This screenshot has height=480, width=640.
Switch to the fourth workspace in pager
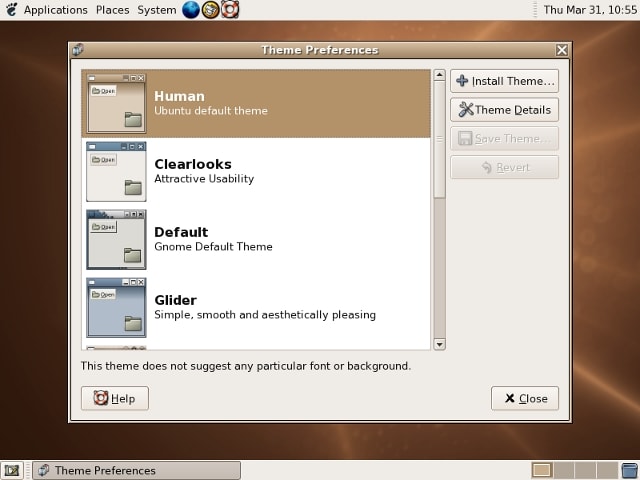[607, 471]
